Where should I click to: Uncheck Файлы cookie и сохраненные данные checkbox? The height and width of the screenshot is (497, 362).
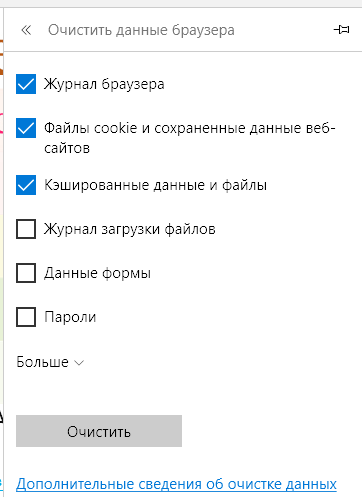[26, 128]
